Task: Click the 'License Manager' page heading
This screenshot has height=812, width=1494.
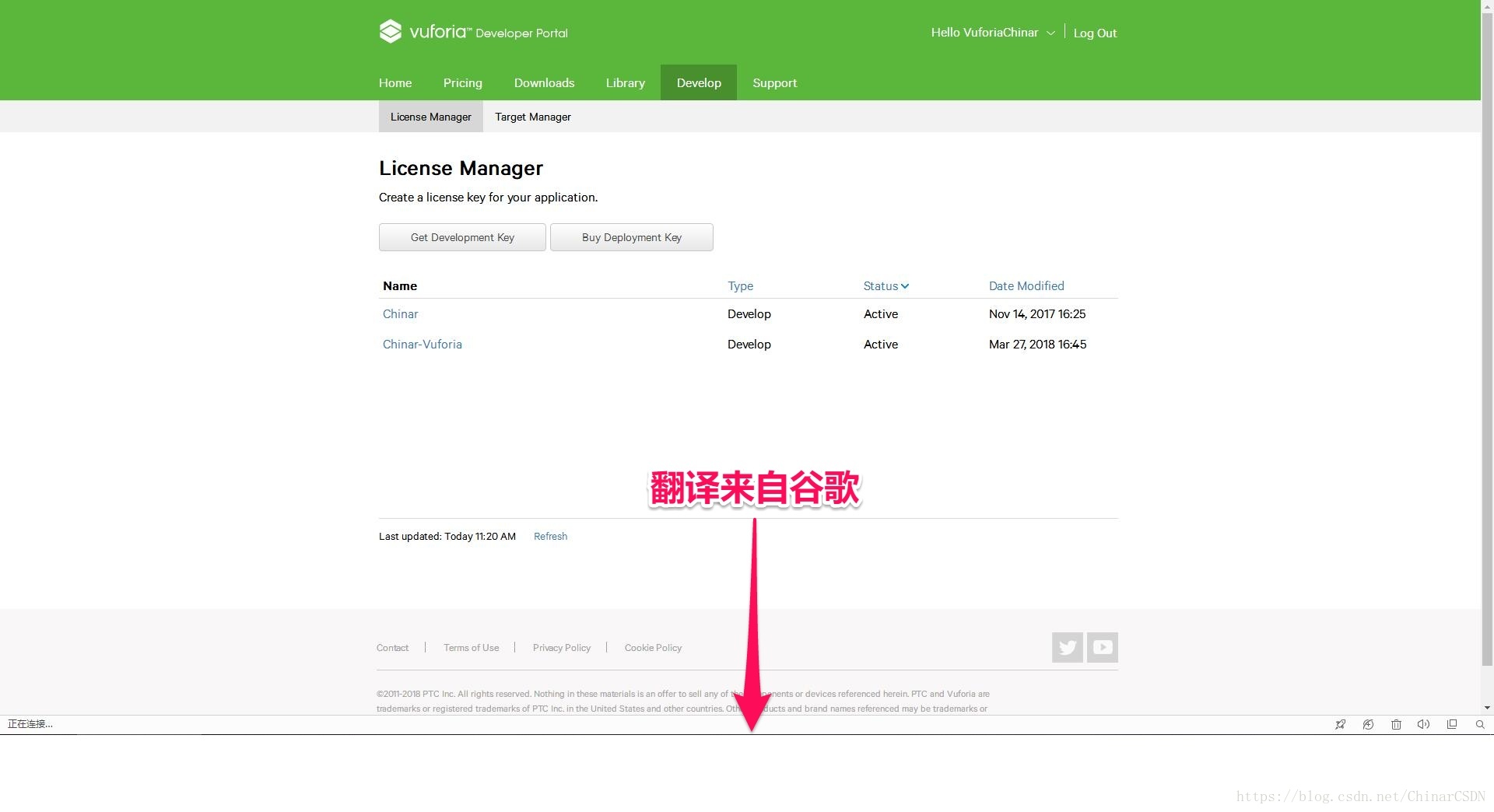Action: pyautogui.click(x=461, y=168)
